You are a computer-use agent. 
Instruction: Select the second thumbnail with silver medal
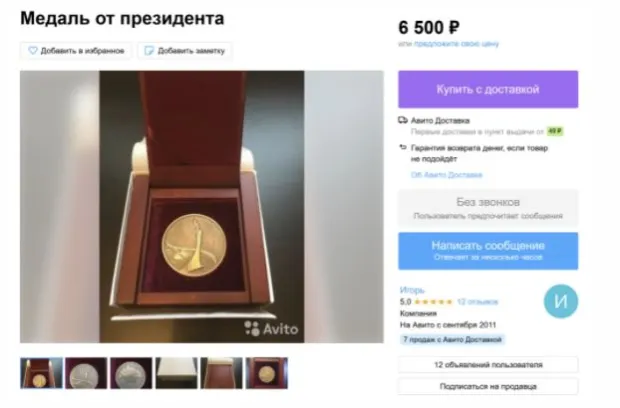[86, 373]
